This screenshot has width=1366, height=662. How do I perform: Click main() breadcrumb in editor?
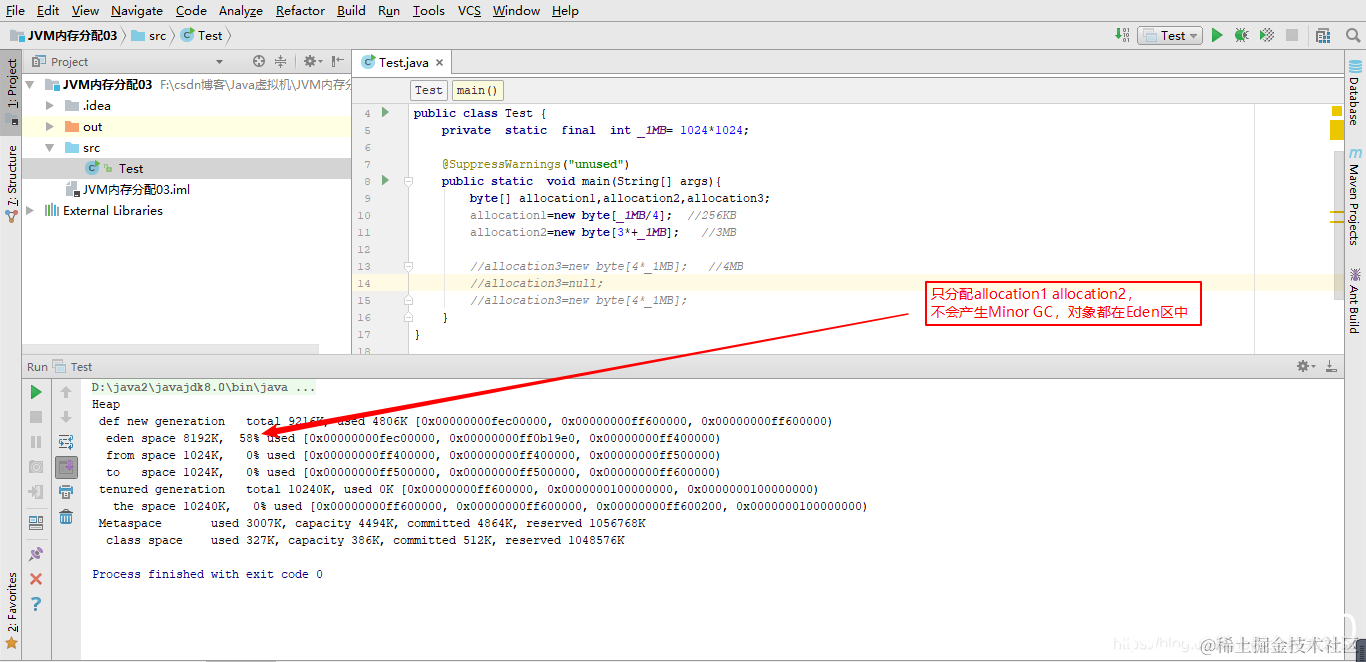click(478, 90)
